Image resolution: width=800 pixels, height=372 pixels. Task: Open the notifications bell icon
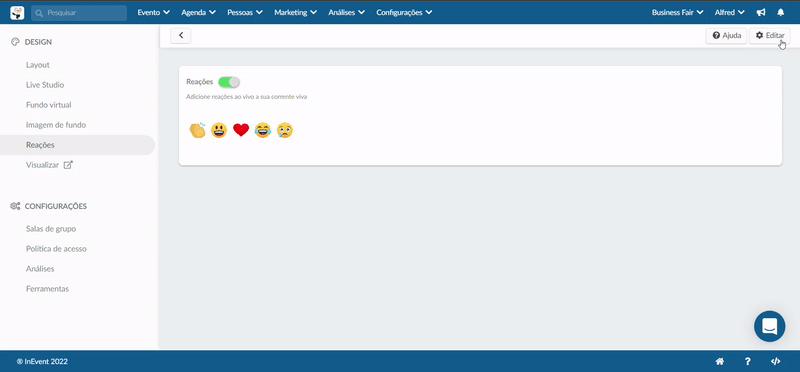pyautogui.click(x=781, y=12)
